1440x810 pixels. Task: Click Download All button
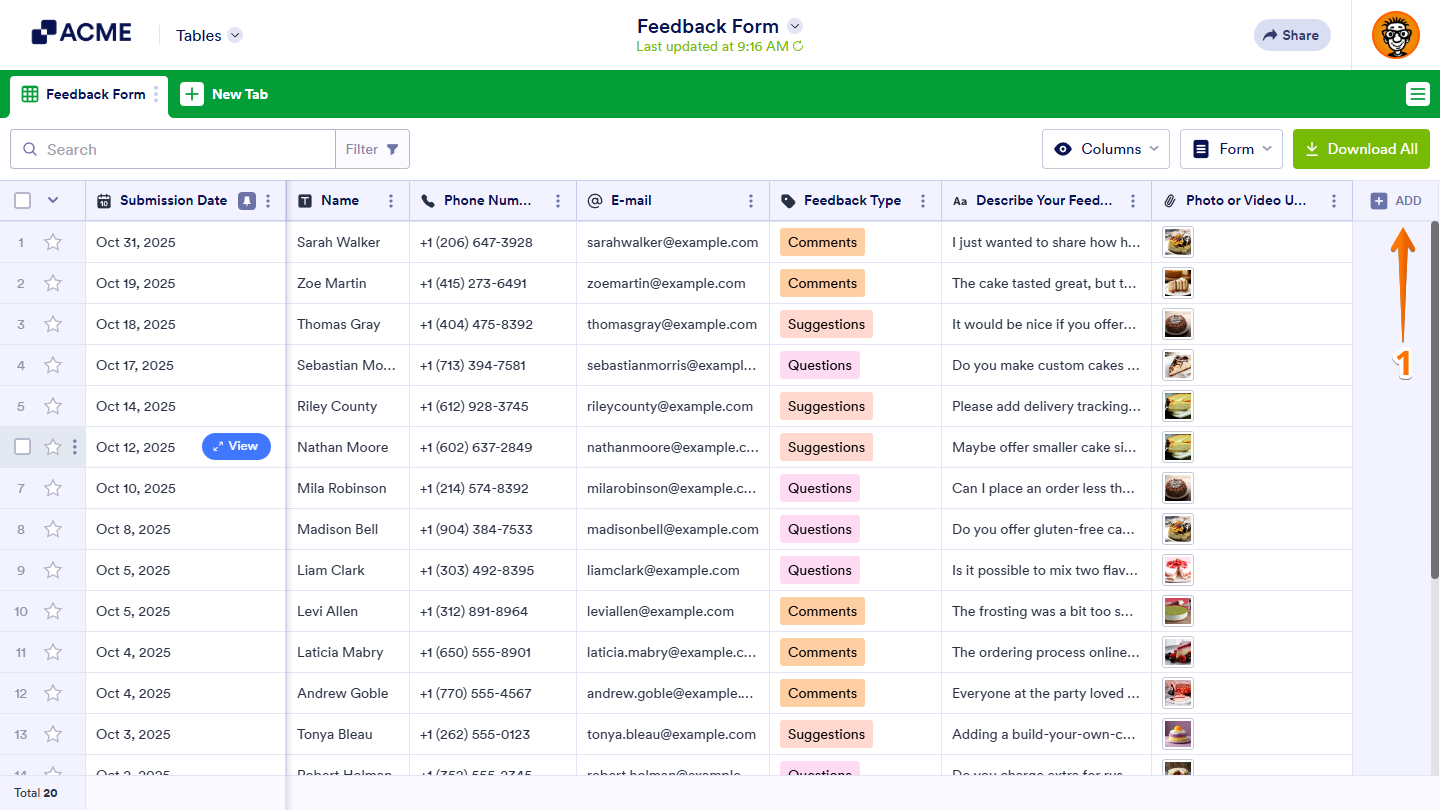[1361, 149]
